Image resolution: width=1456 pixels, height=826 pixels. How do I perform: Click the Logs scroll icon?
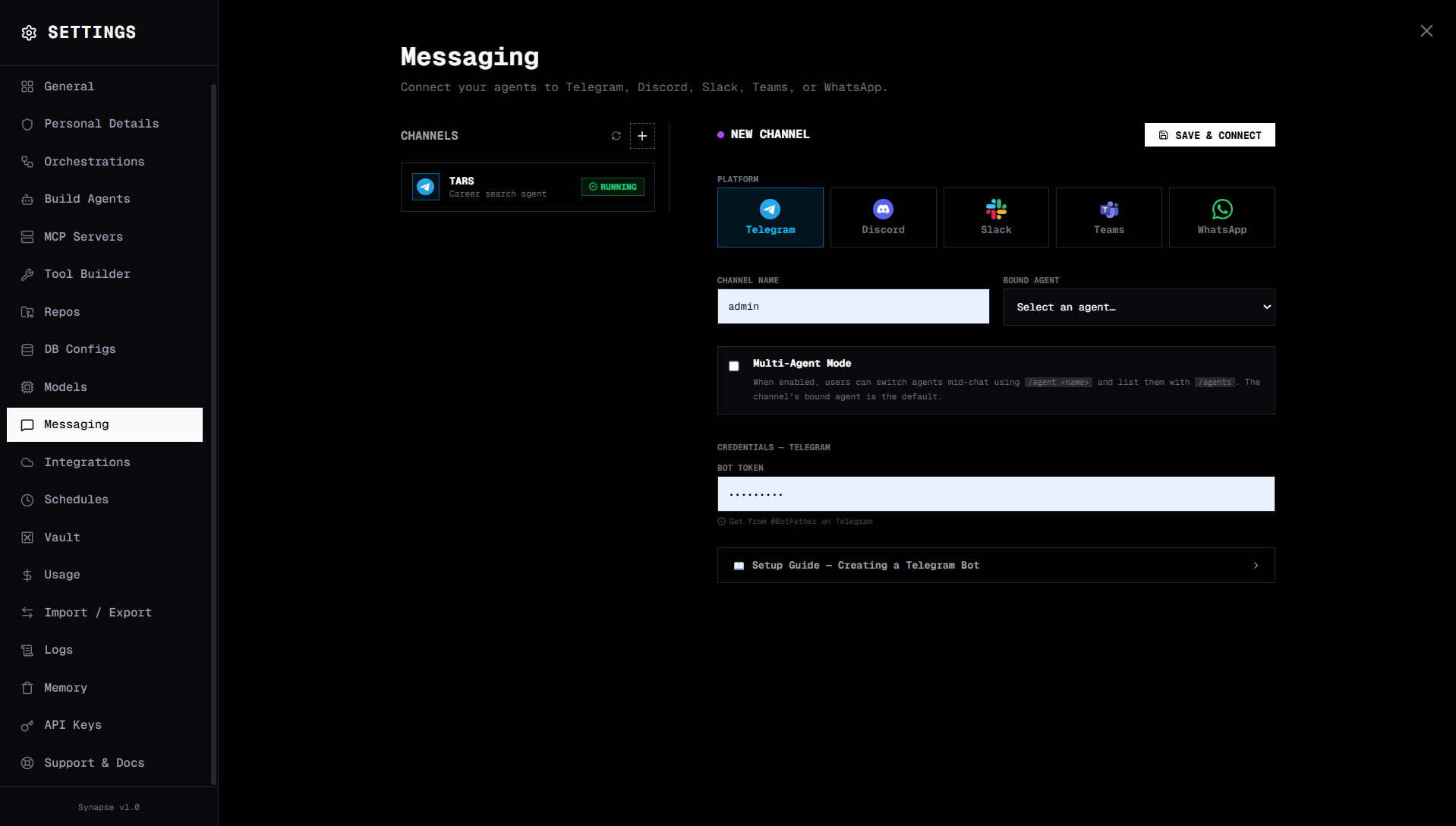27,651
